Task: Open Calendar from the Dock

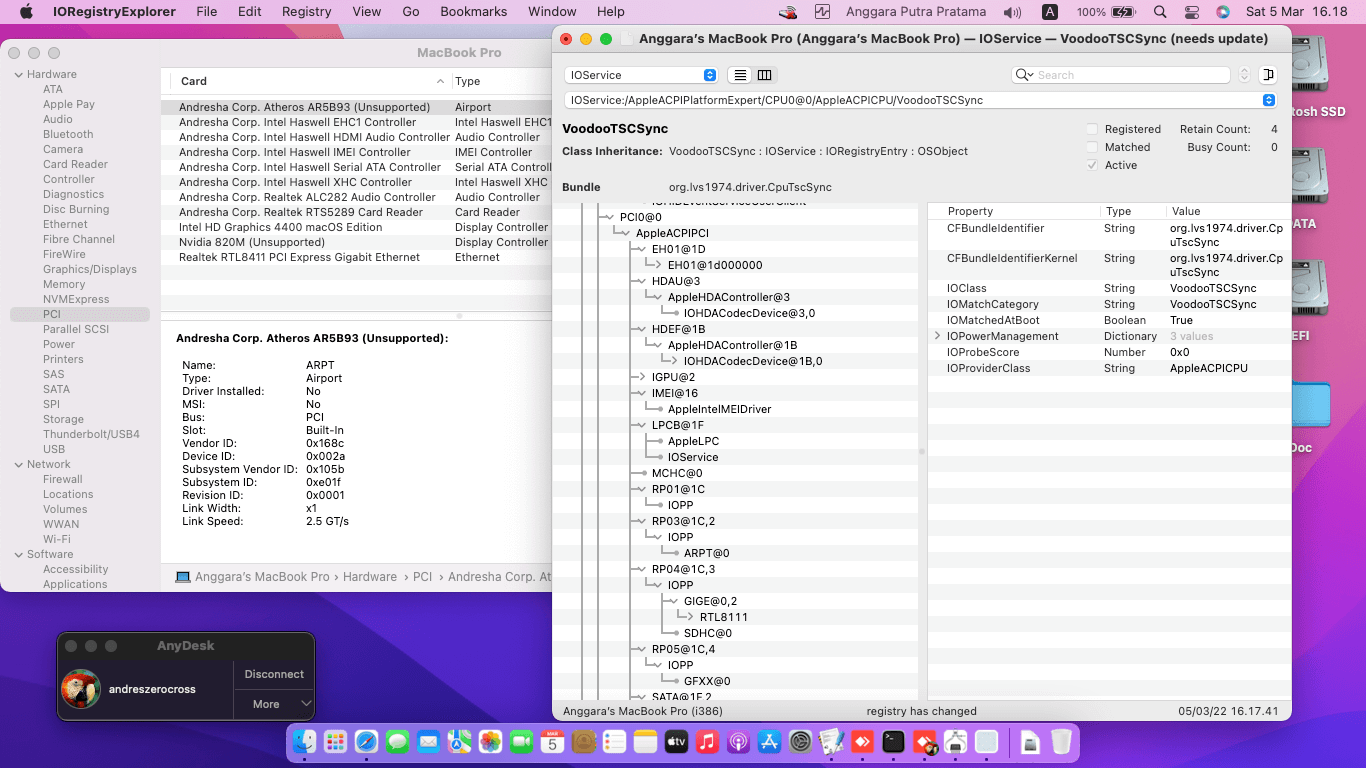Action: pos(552,741)
